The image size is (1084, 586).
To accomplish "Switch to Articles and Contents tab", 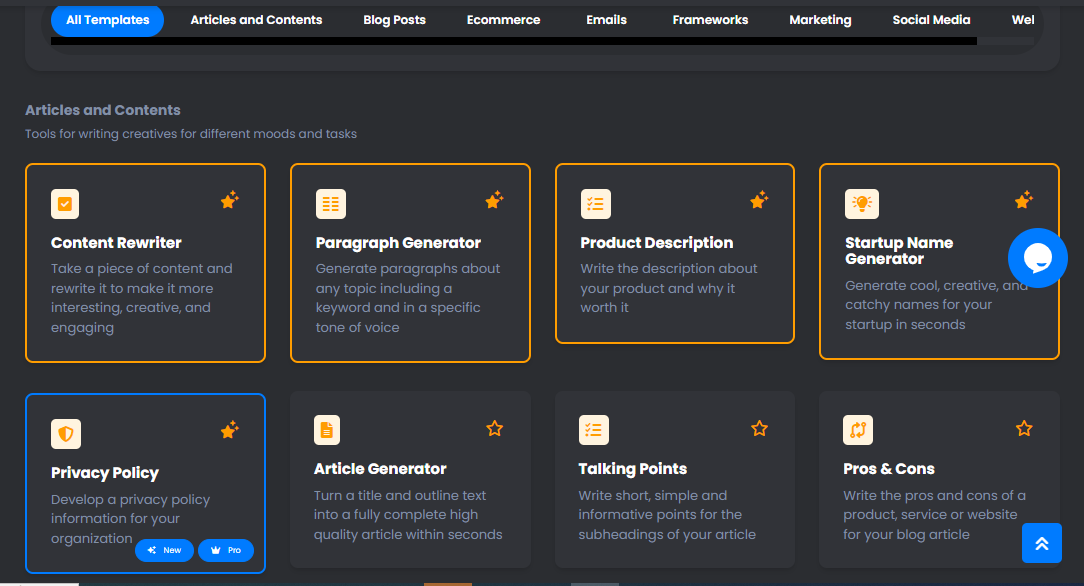I will 256,20.
